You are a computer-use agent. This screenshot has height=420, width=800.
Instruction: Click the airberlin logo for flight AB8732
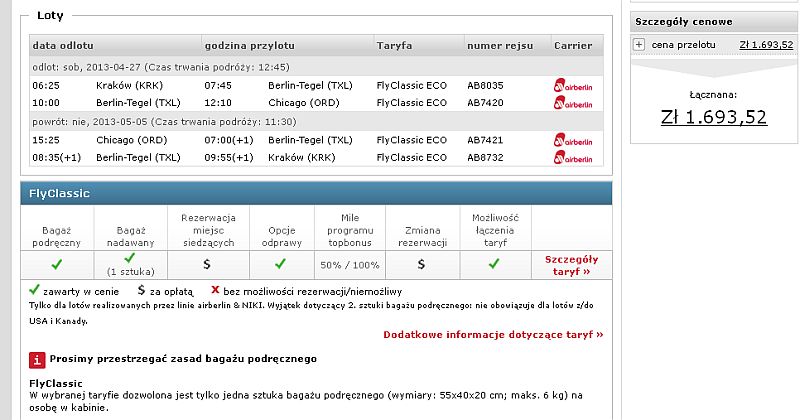point(573,157)
